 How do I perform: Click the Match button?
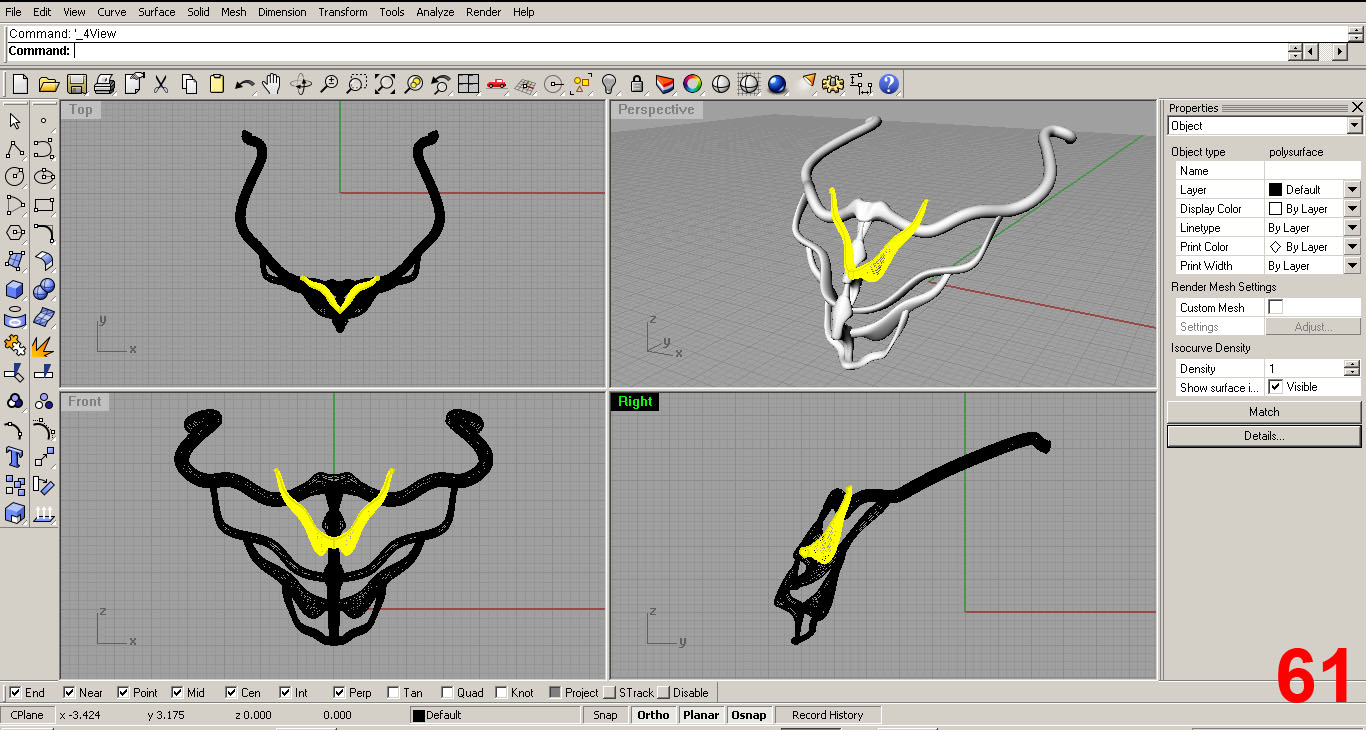click(x=1264, y=411)
